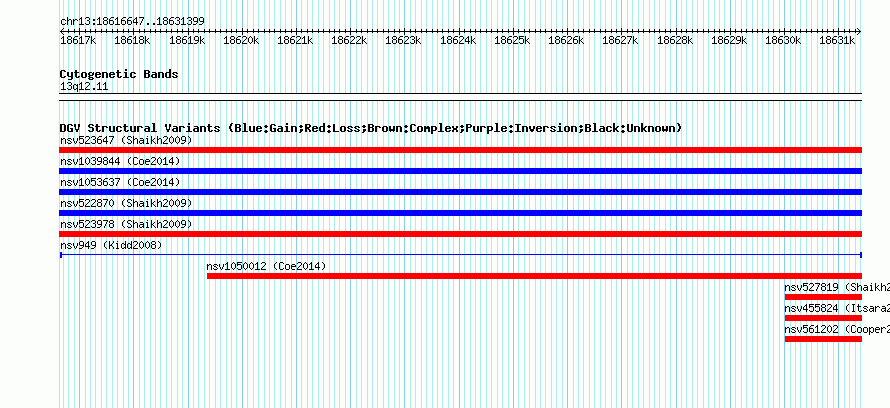The image size is (890, 408).
Task: Click the 18627k ruler tick label
Action: pos(620,40)
